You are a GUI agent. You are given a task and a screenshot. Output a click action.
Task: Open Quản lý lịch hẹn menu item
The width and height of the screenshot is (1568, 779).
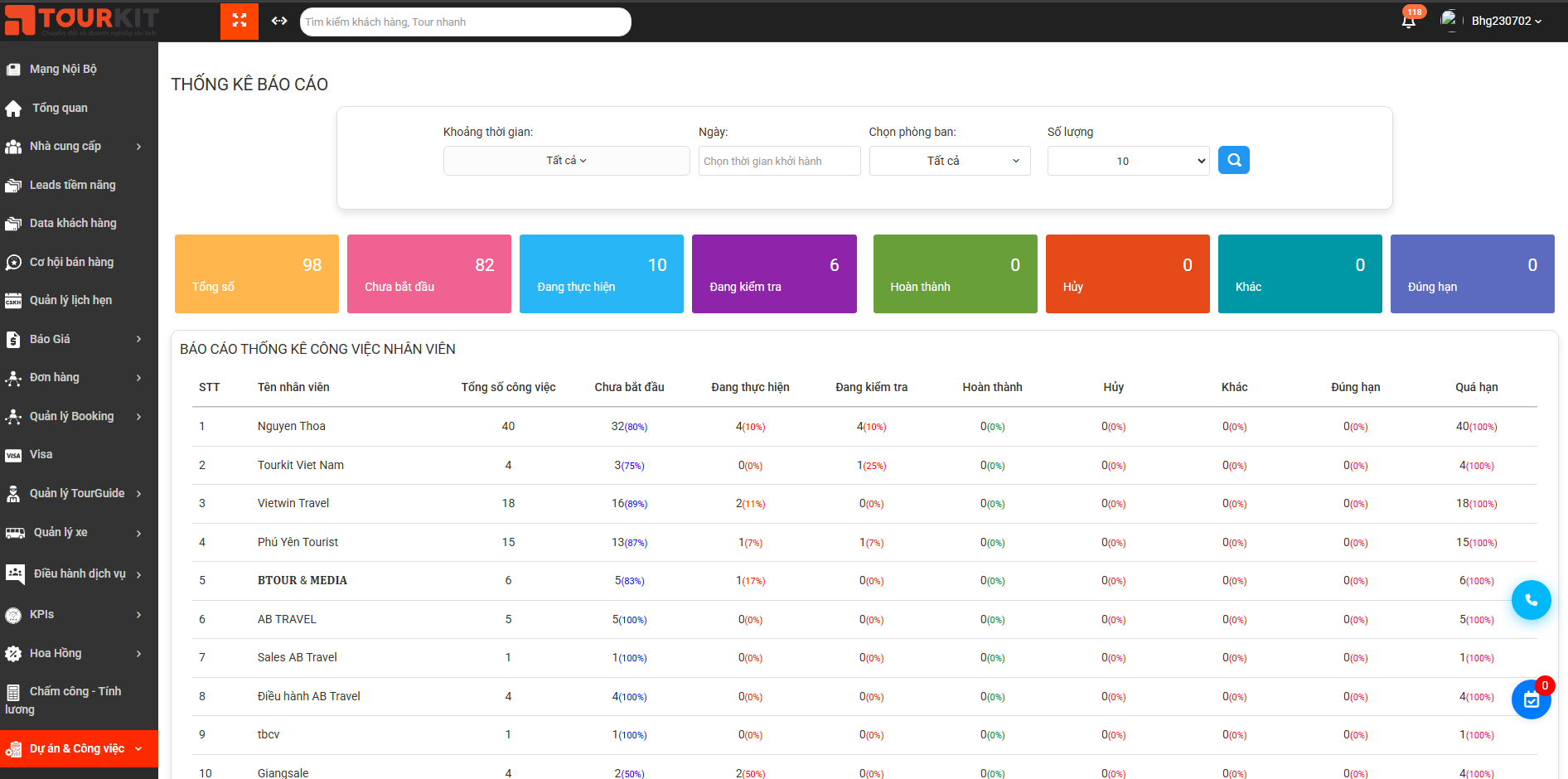click(x=70, y=300)
